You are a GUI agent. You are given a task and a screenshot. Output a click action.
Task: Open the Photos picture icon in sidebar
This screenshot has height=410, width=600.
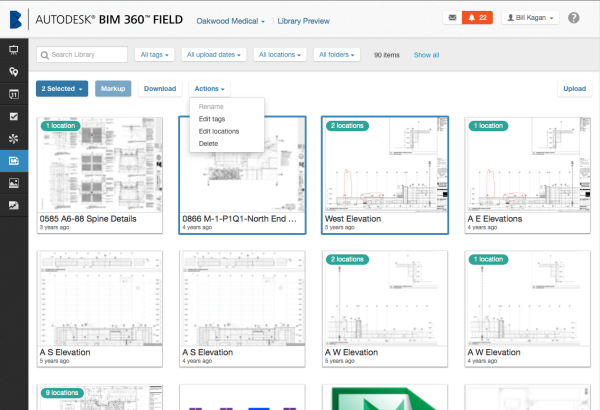(x=14, y=183)
